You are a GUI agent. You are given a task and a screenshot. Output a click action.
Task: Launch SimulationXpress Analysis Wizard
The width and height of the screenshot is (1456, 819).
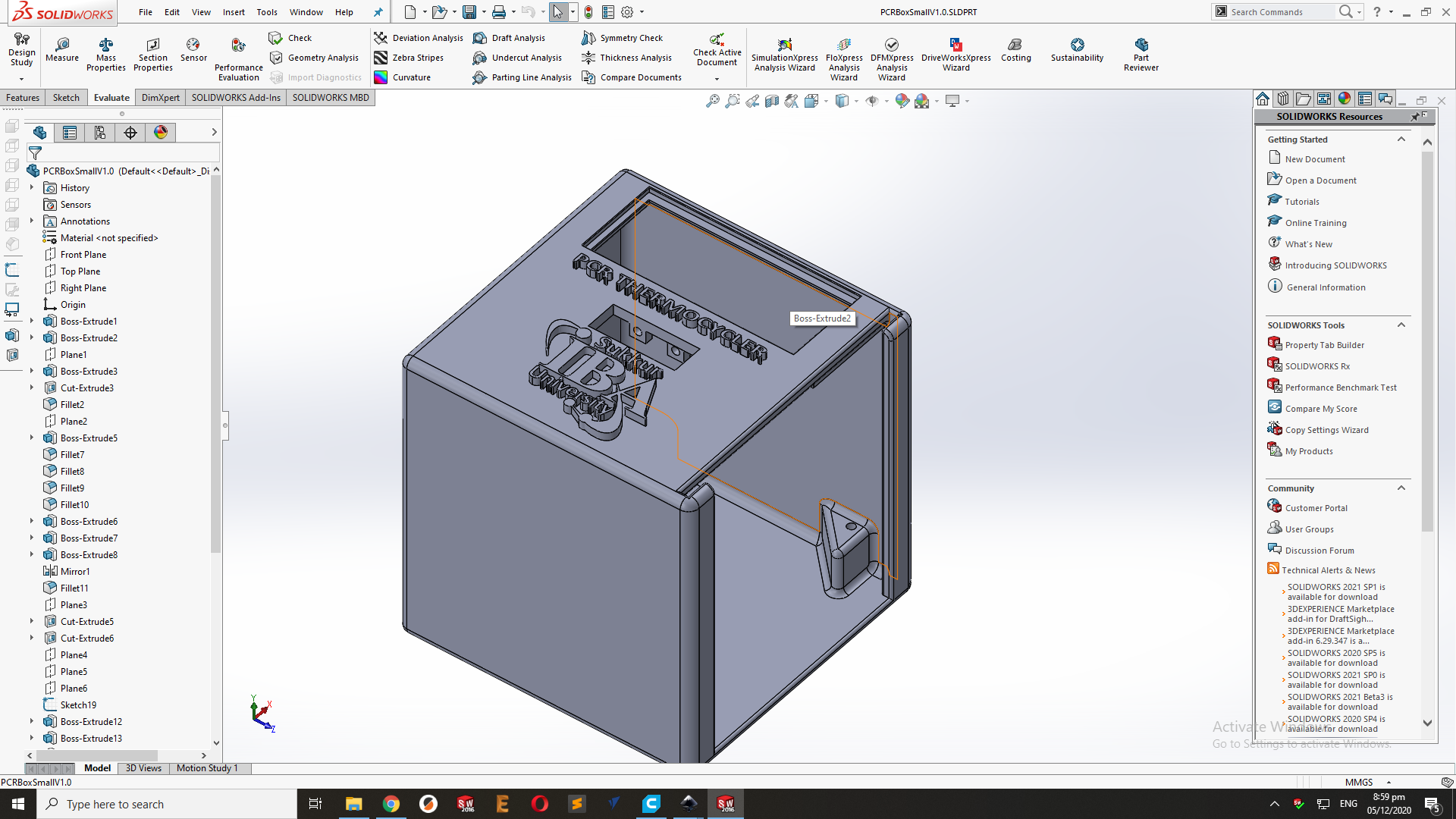point(785,55)
